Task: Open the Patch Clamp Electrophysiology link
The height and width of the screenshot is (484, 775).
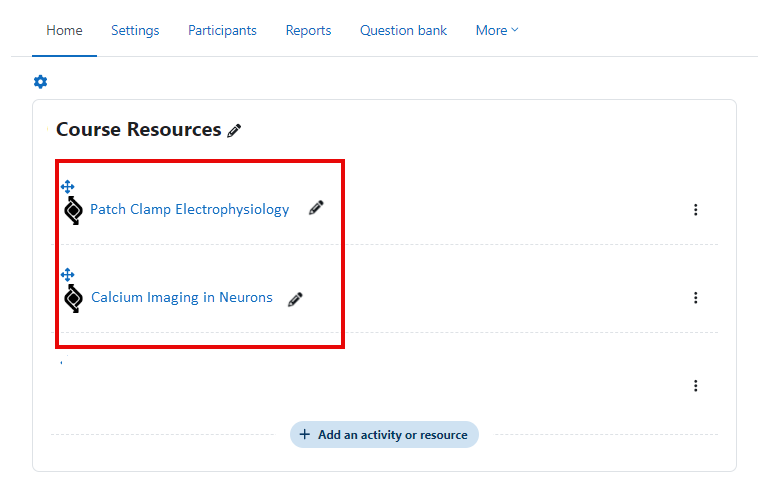Action: pyautogui.click(x=189, y=210)
